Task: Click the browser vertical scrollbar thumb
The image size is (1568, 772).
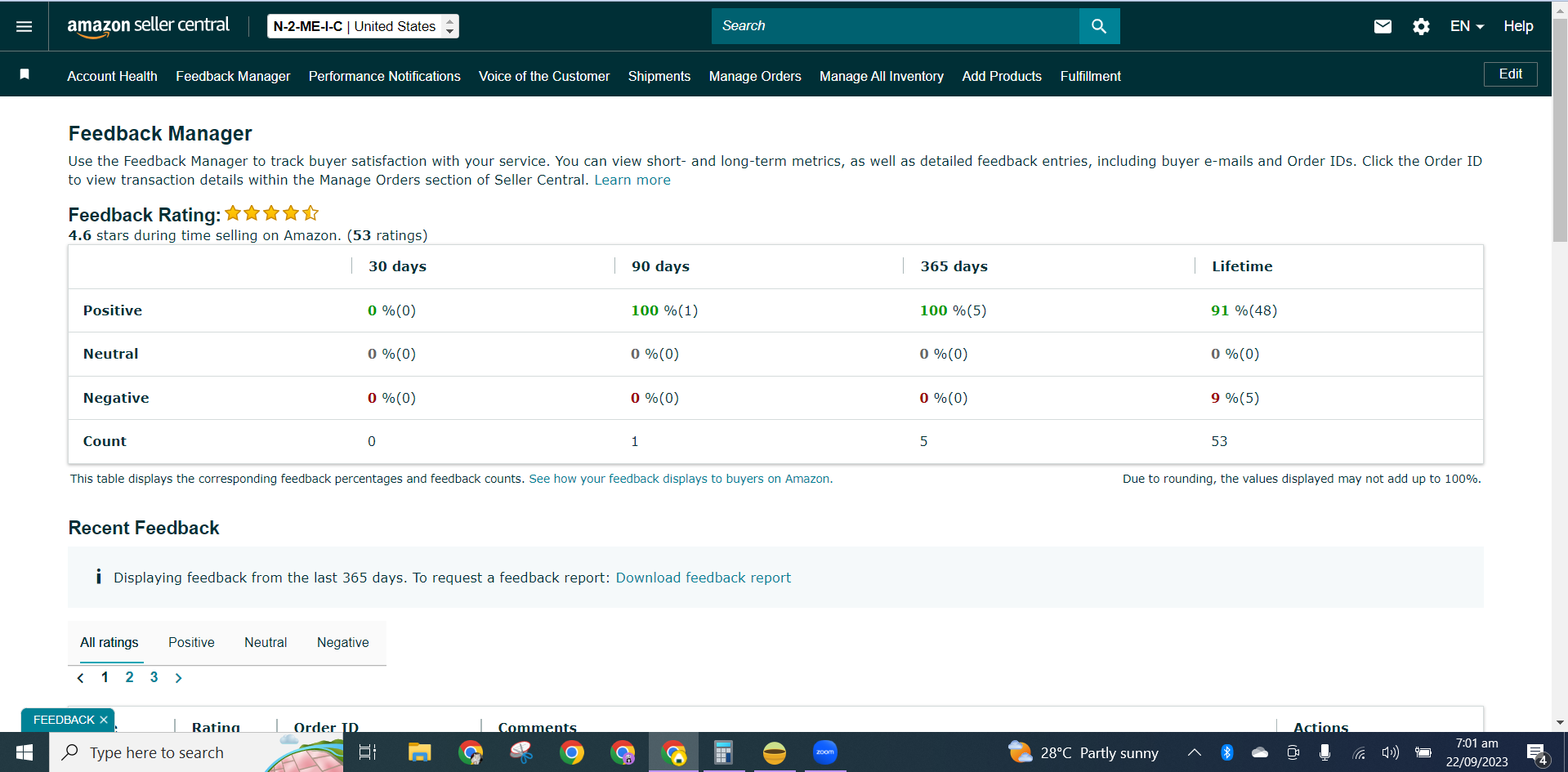Action: click(1560, 131)
